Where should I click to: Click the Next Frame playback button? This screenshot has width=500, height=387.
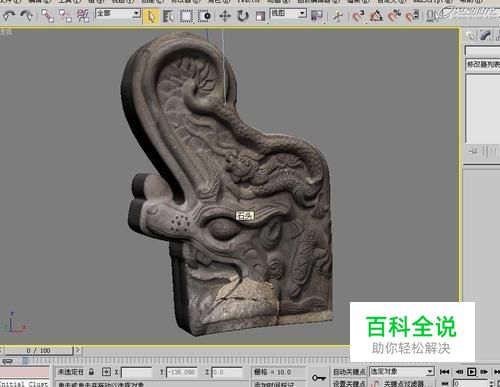tap(484, 371)
